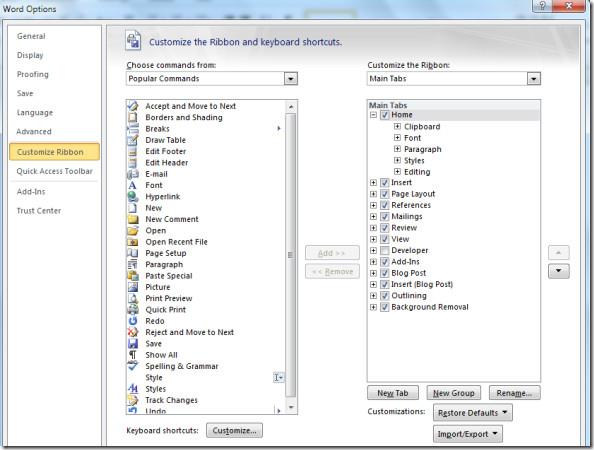Select the Track Changes icon

[x=133, y=400]
